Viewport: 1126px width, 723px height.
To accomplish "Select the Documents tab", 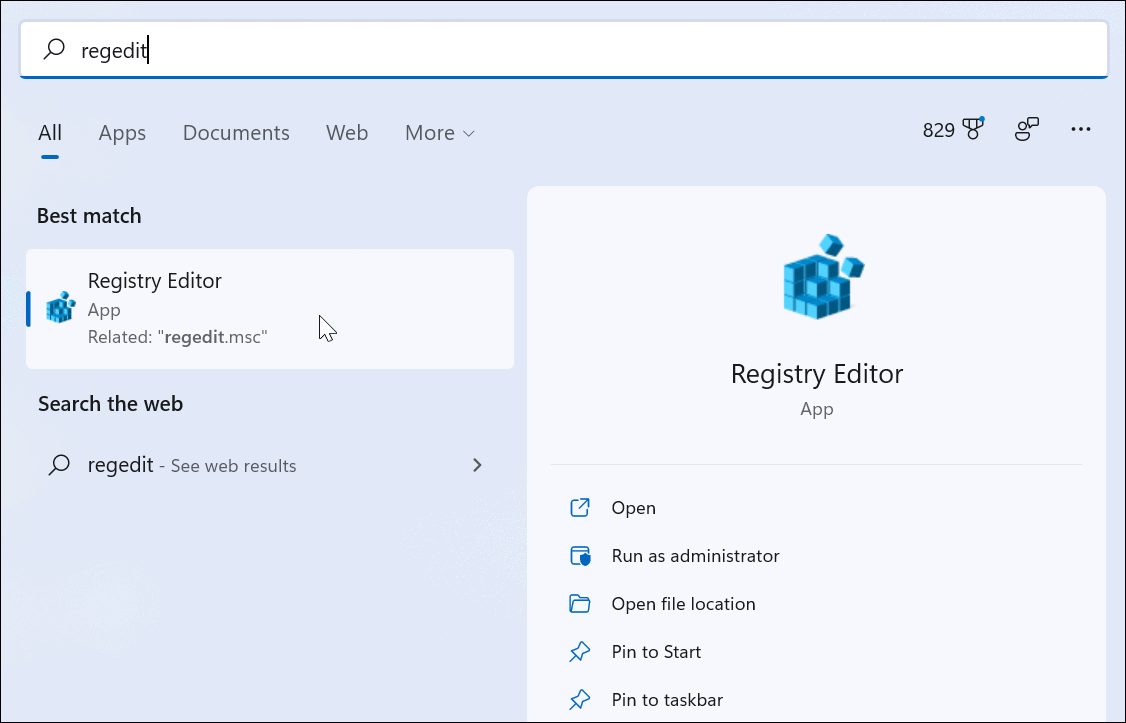I will pos(236,133).
